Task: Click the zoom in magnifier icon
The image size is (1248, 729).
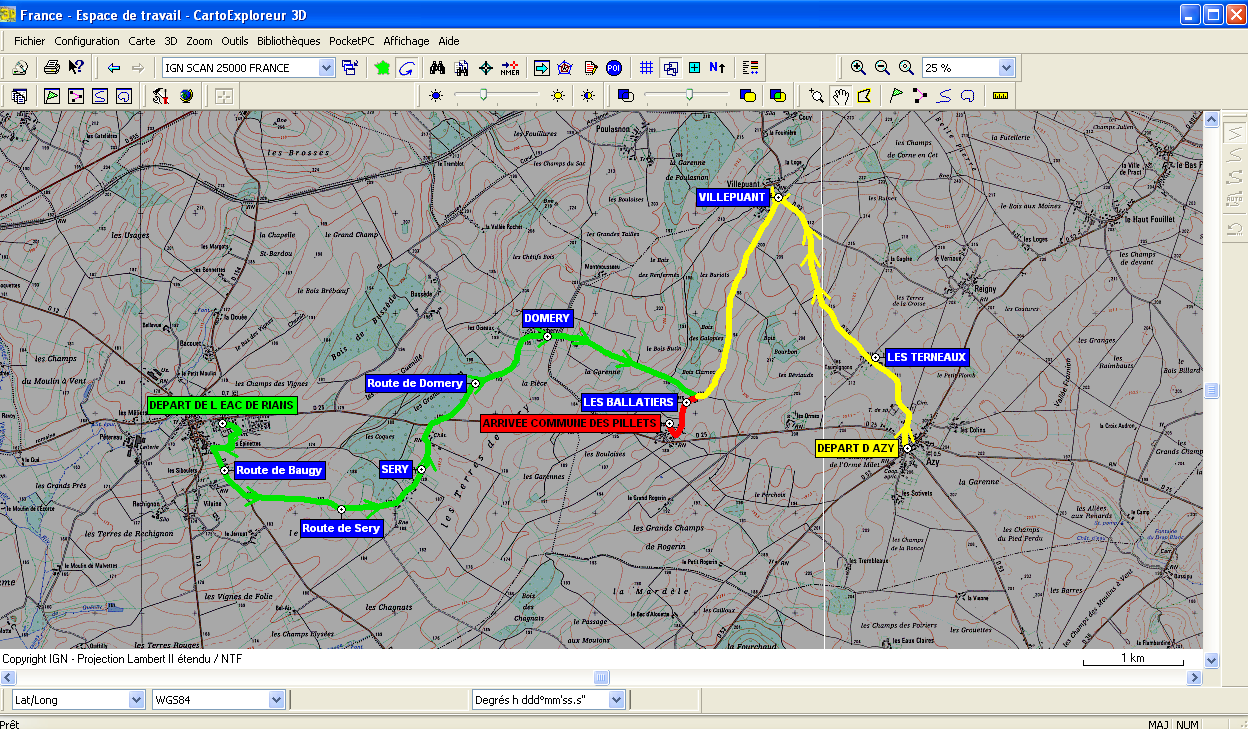Action: [x=858, y=68]
